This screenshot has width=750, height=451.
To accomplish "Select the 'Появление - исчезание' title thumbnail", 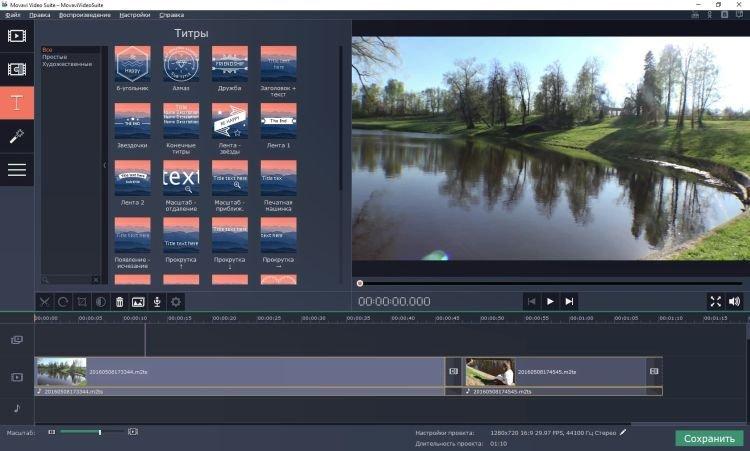I will click(x=132, y=235).
